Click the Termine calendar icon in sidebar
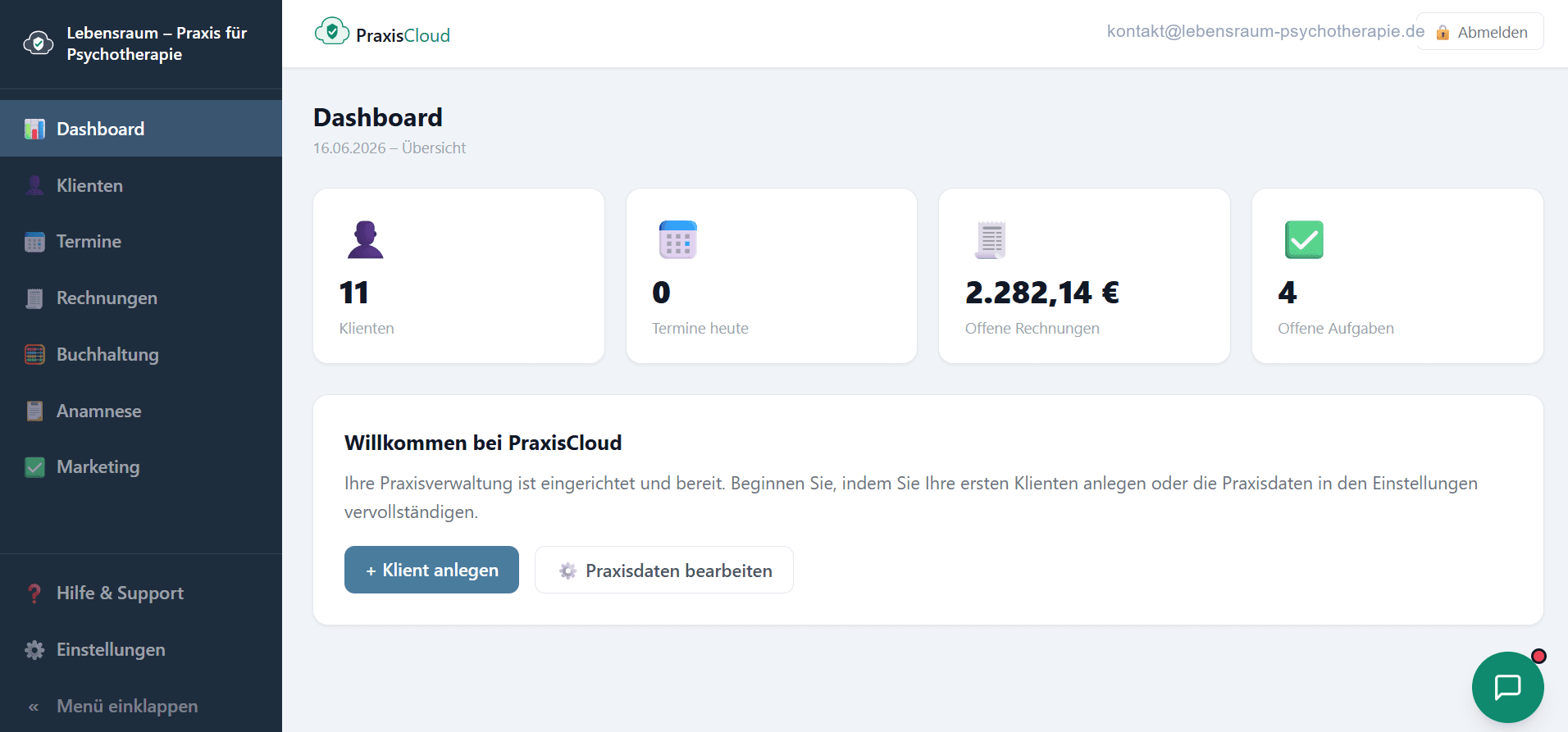Viewport: 1568px width, 732px height. coord(34,242)
